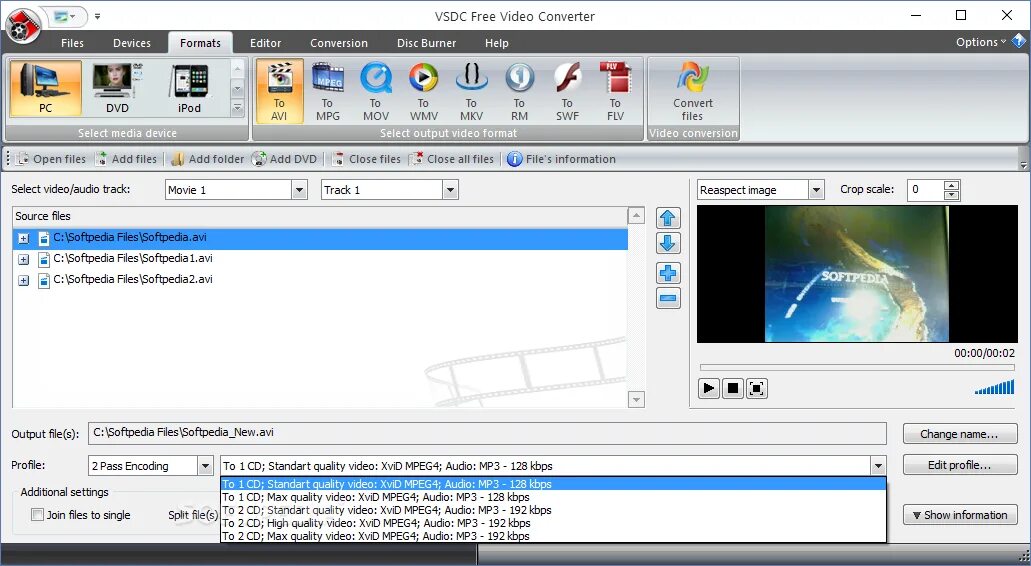Switch to the Disc Burner tab

[426, 43]
